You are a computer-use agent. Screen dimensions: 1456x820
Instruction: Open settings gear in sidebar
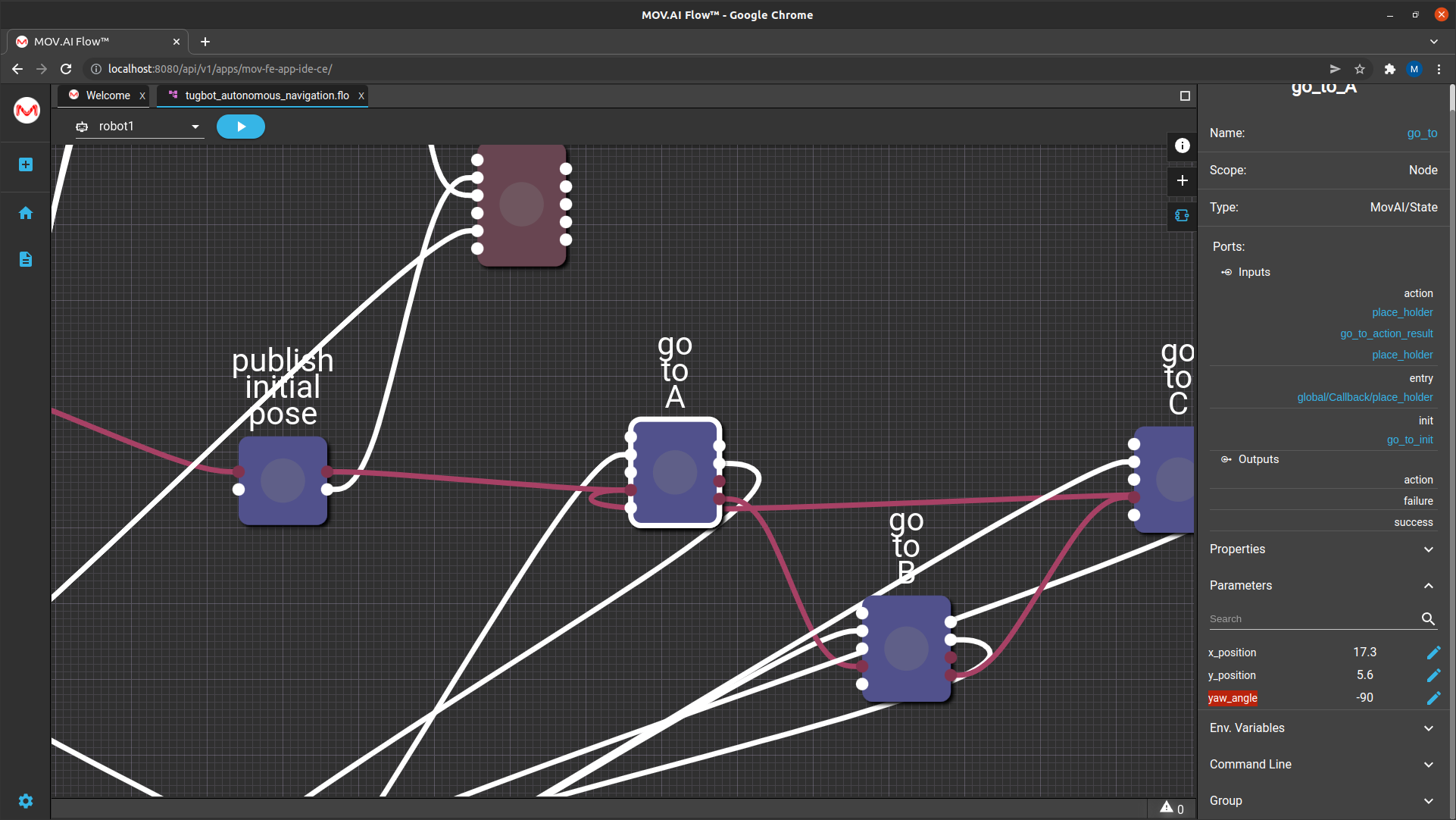point(26,801)
